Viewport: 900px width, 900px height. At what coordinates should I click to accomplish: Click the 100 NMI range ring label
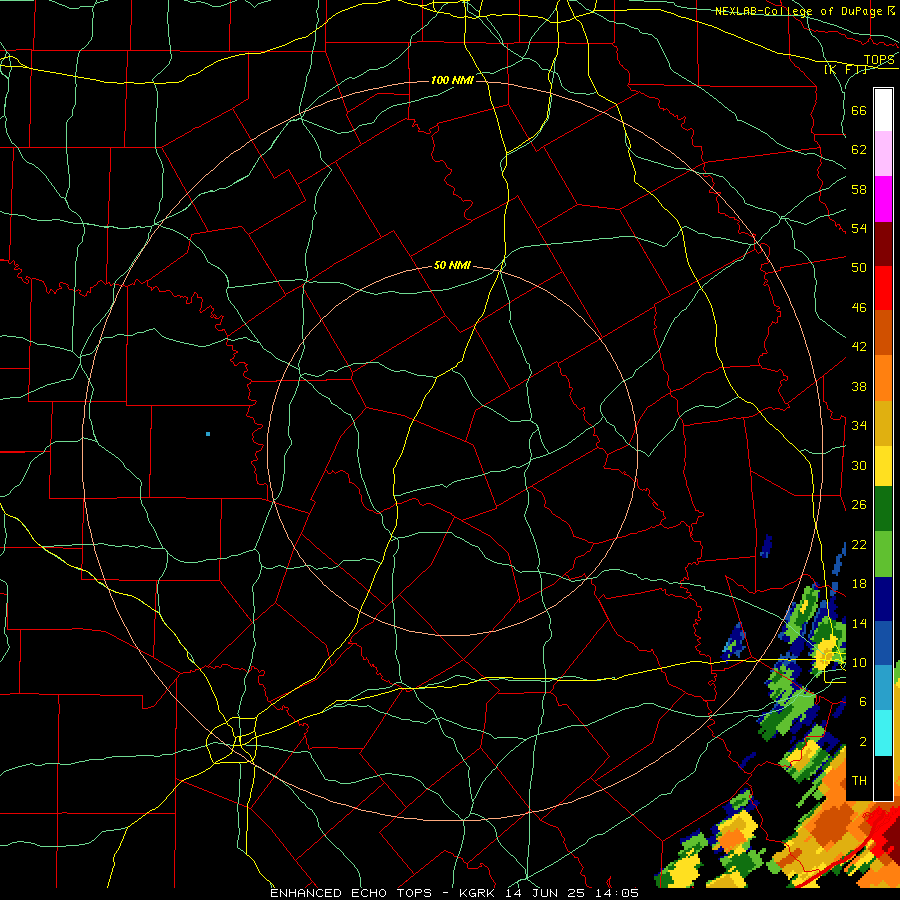click(452, 80)
